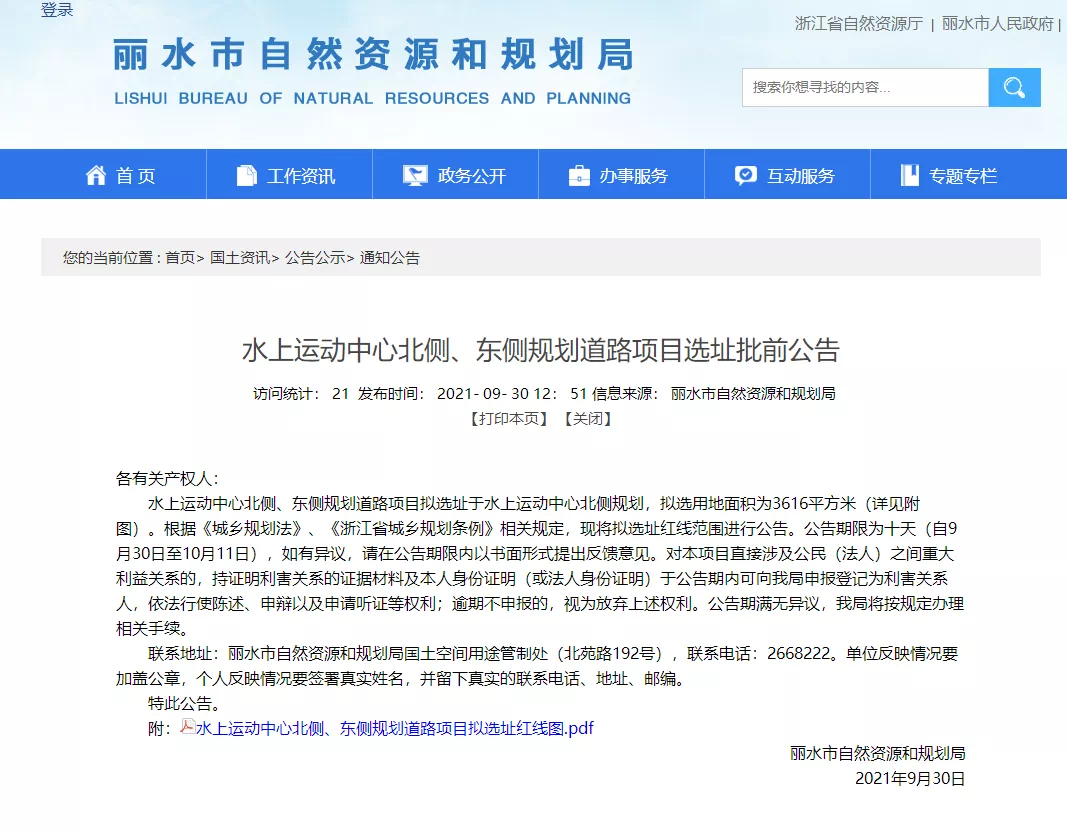This screenshot has height=833, width=1067.
Task: Click the 登录 login link
Action: coord(57,10)
